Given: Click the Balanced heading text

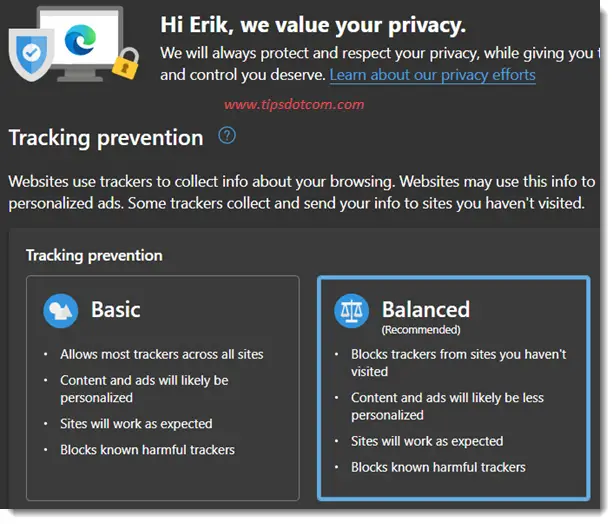Looking at the screenshot, I should tap(426, 309).
